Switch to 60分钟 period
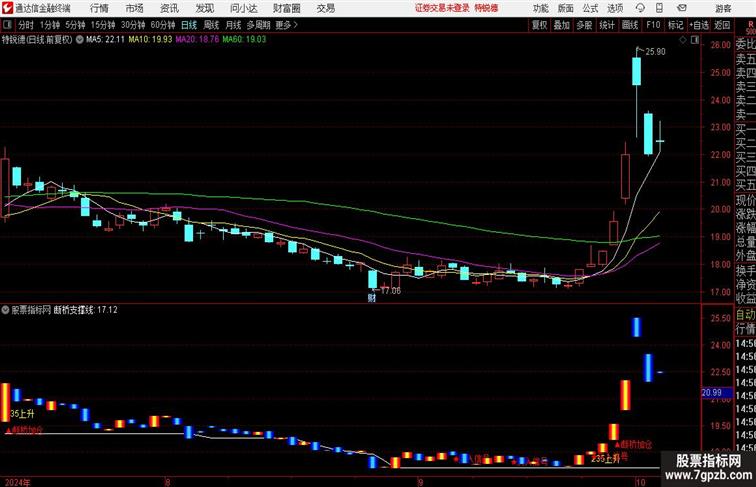The image size is (756, 487). click(163, 25)
